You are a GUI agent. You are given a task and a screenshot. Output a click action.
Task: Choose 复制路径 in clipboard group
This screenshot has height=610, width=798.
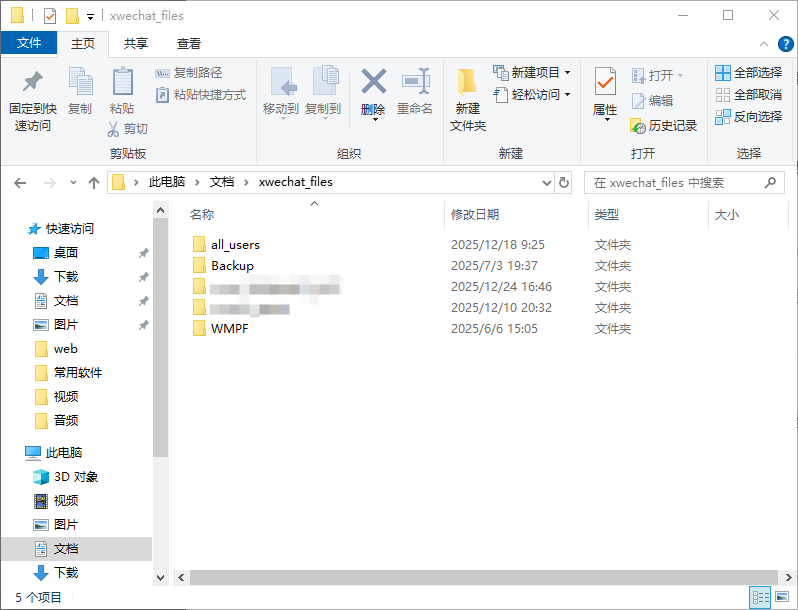coord(189,73)
